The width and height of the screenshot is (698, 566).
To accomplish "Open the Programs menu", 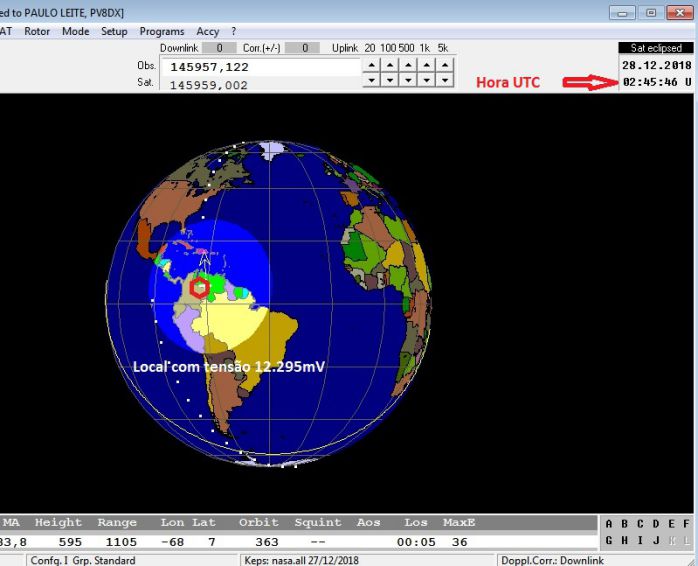I will pyautogui.click(x=161, y=31).
